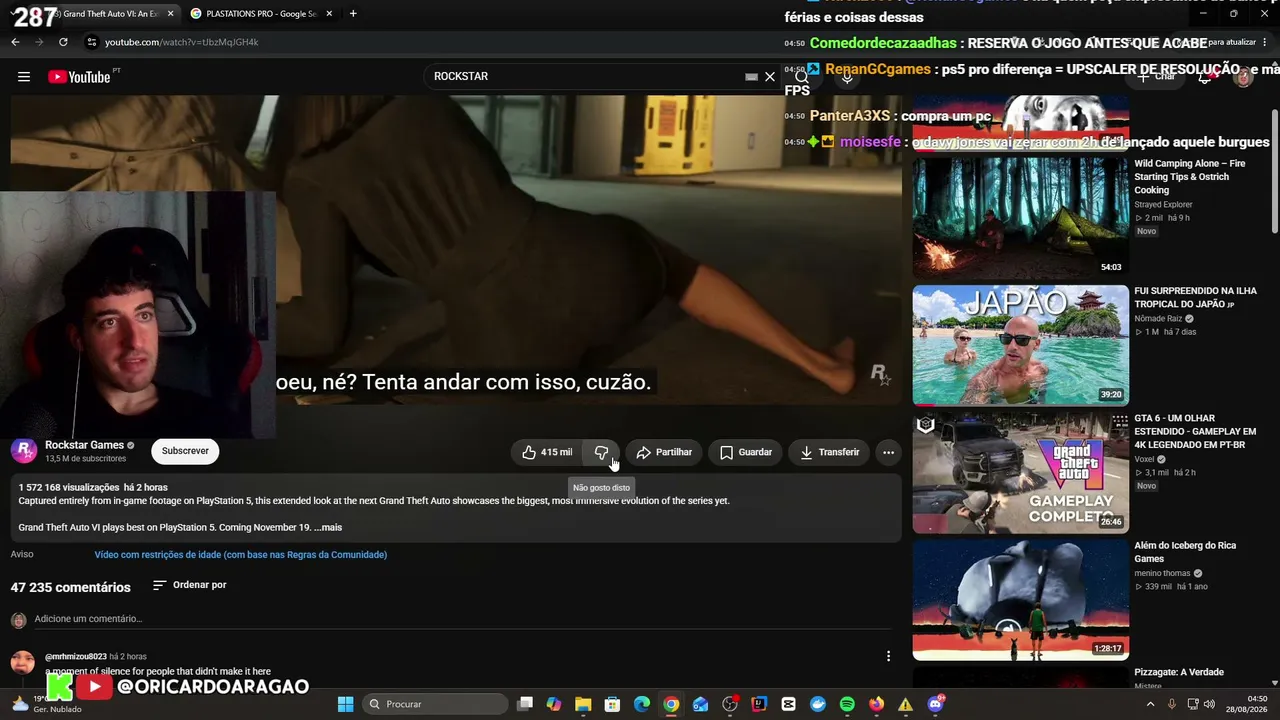
Task: Subscribe to Rockstar Games channel
Action: 185,451
